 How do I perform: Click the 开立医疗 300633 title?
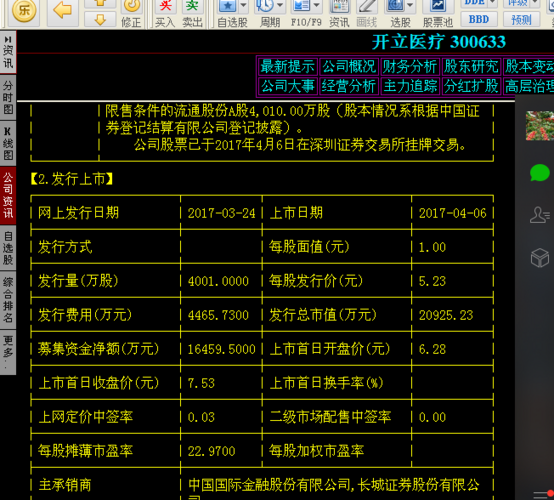click(438, 42)
